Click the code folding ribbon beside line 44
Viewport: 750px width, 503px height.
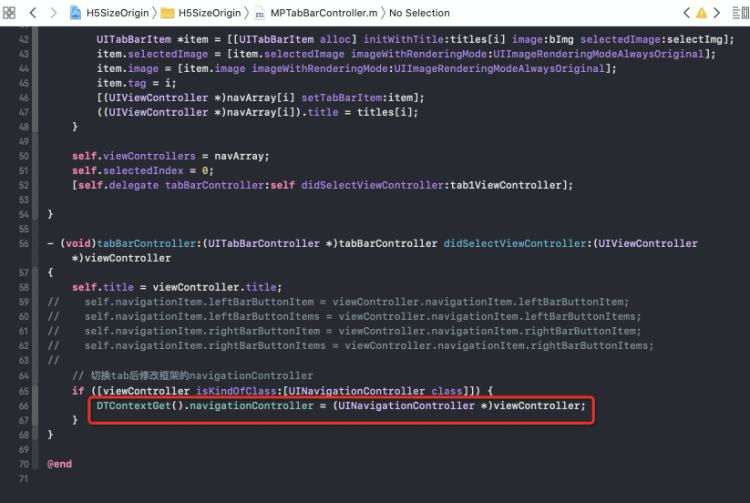(x=35, y=68)
